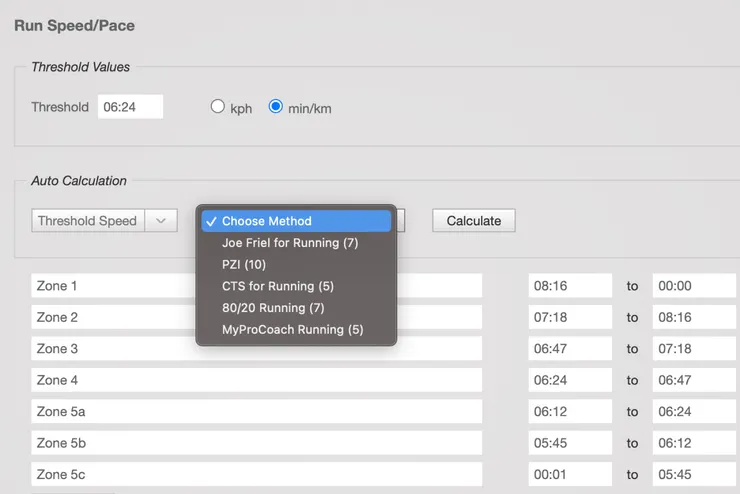This screenshot has height=494, width=740.
Task: Click Zone 5a end pace 06:24
Action: tap(694, 411)
